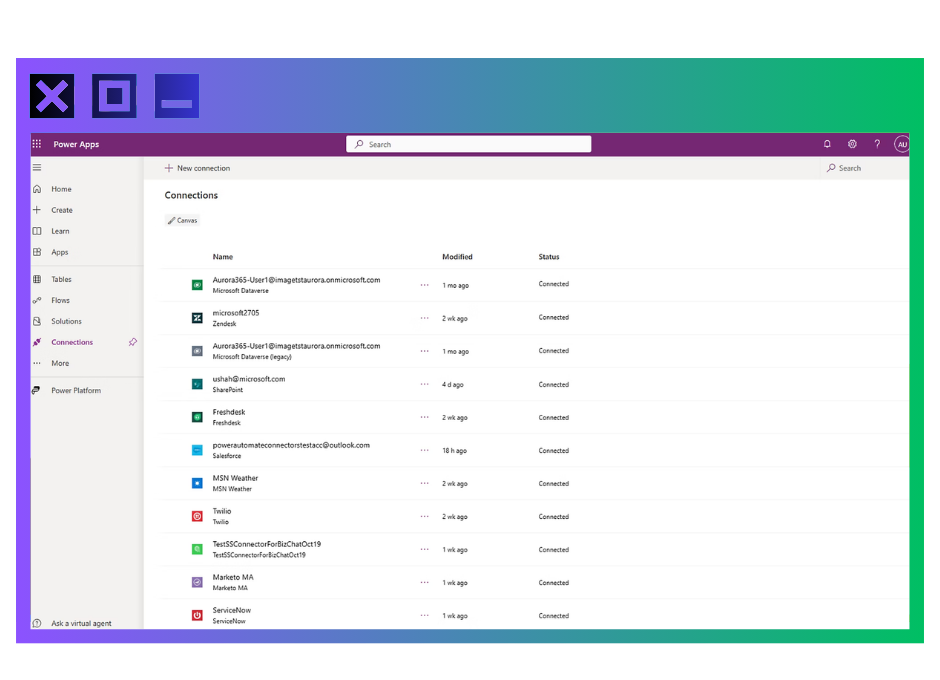Click the Connections page heading

tap(191, 195)
